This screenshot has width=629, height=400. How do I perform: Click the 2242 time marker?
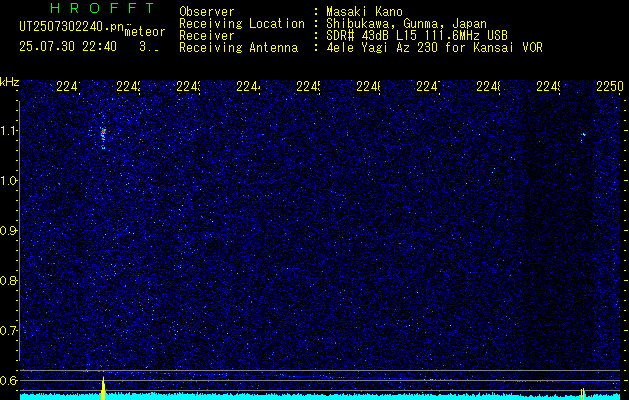128,86
